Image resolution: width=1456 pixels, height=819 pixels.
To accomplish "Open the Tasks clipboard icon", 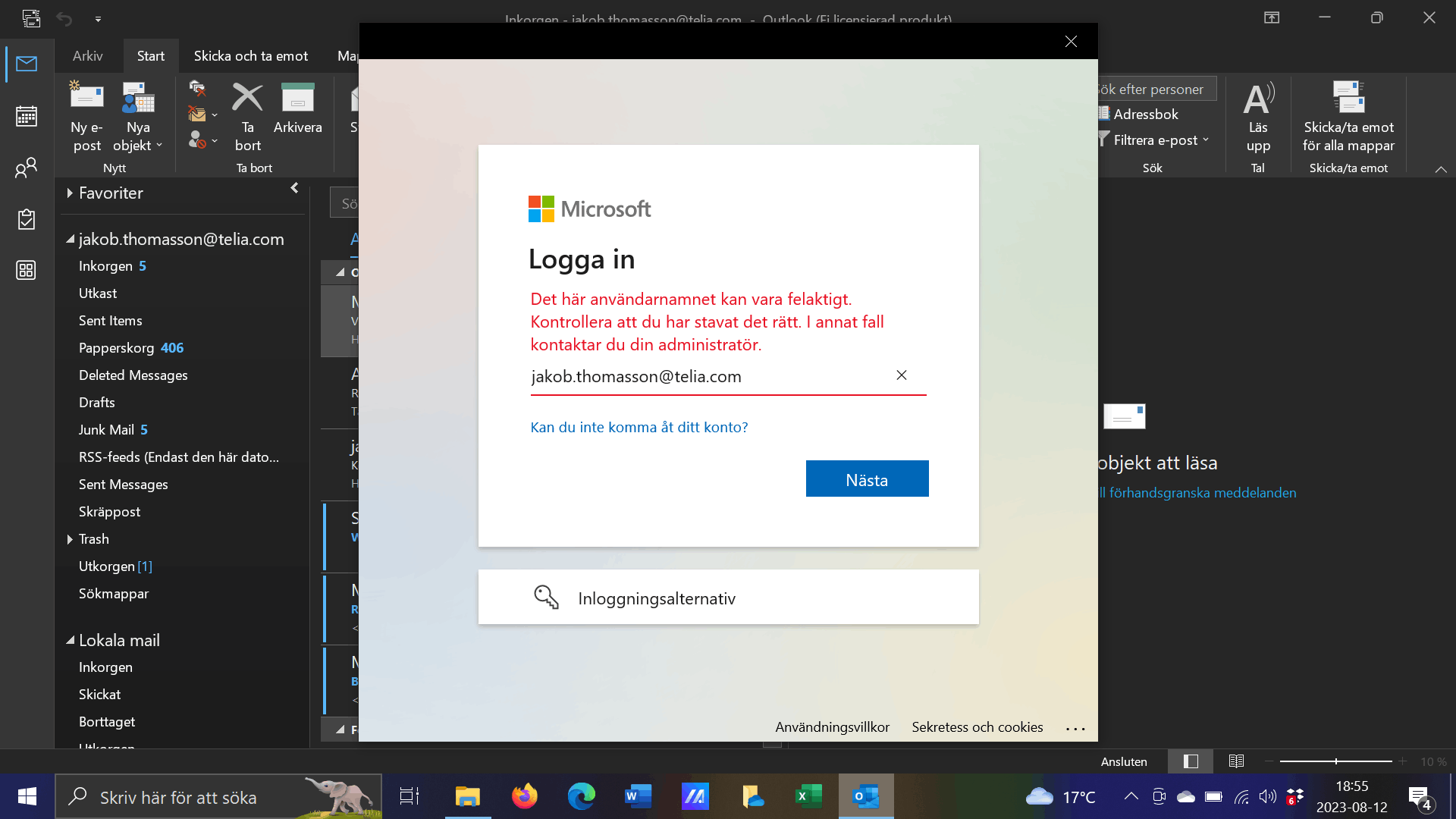I will (27, 219).
